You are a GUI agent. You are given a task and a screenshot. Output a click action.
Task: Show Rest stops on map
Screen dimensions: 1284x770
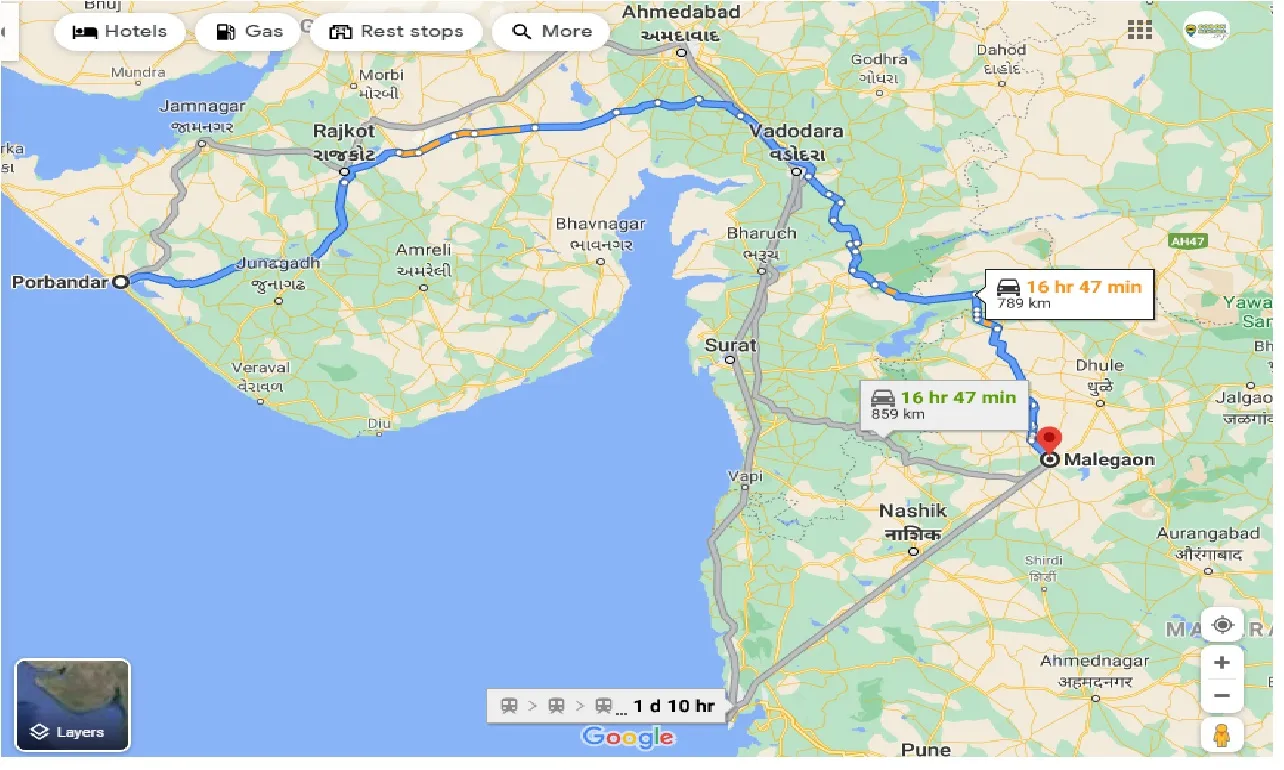397,32
